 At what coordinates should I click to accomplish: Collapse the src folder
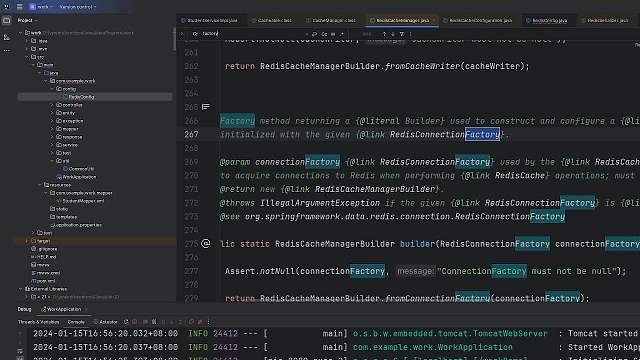[27, 57]
